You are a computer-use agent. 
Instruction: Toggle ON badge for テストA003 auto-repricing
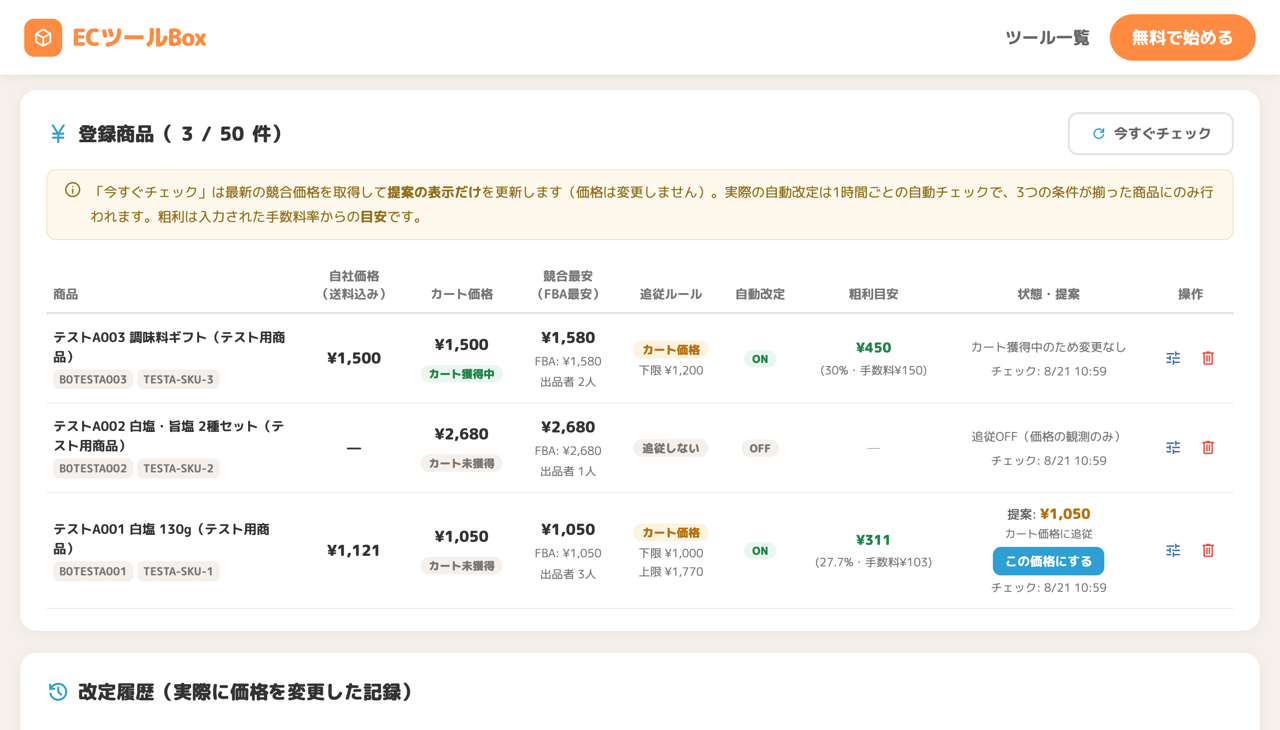760,359
